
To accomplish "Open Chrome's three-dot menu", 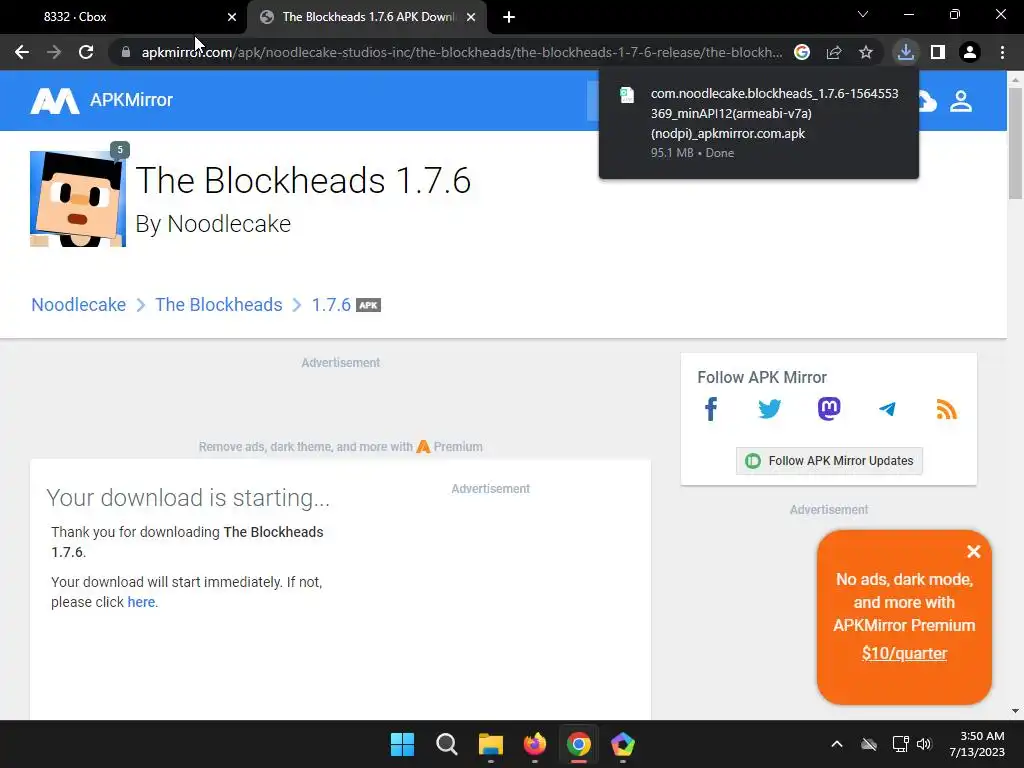I will click(1002, 52).
